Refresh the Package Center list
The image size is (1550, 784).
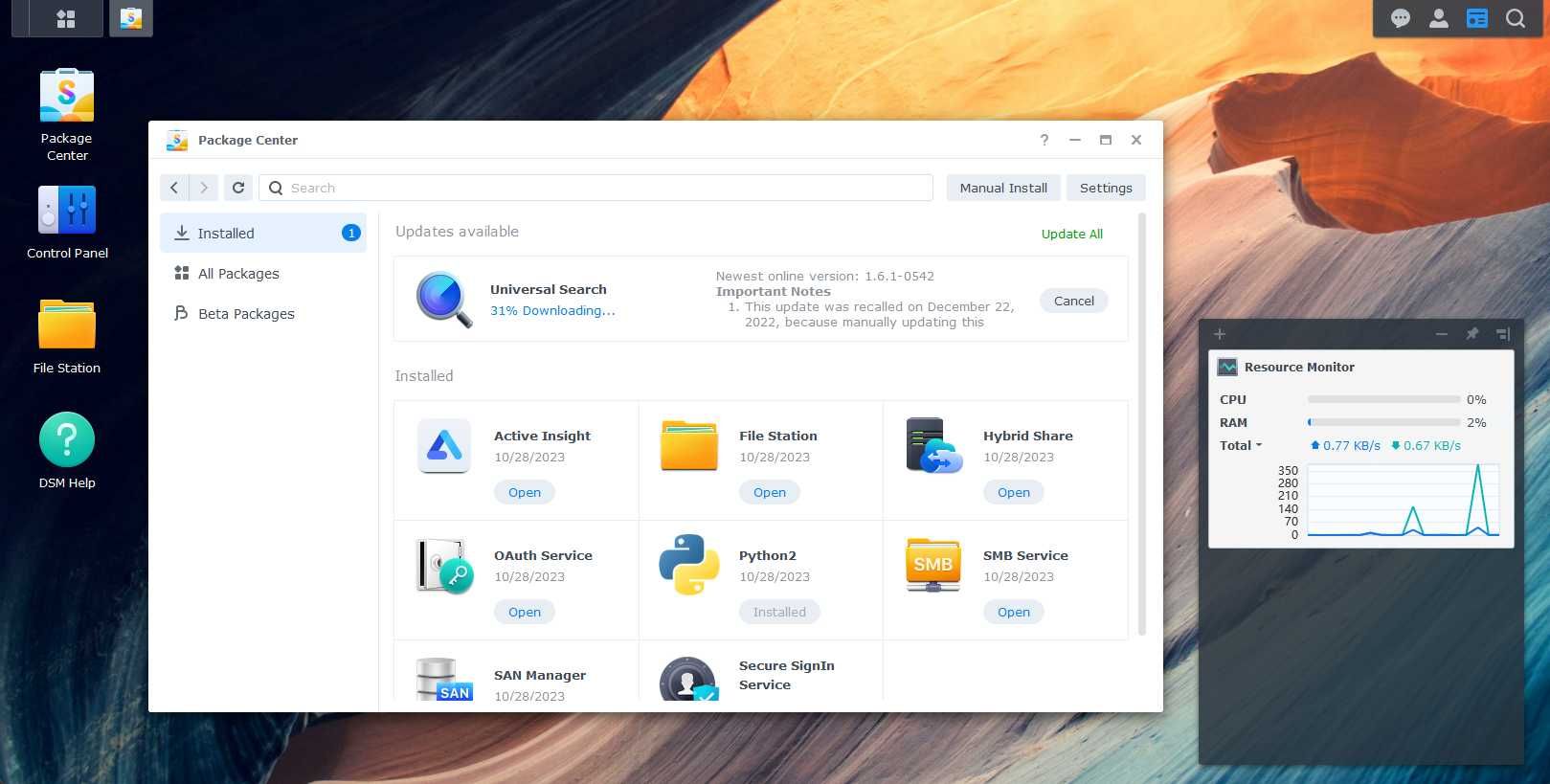click(238, 188)
